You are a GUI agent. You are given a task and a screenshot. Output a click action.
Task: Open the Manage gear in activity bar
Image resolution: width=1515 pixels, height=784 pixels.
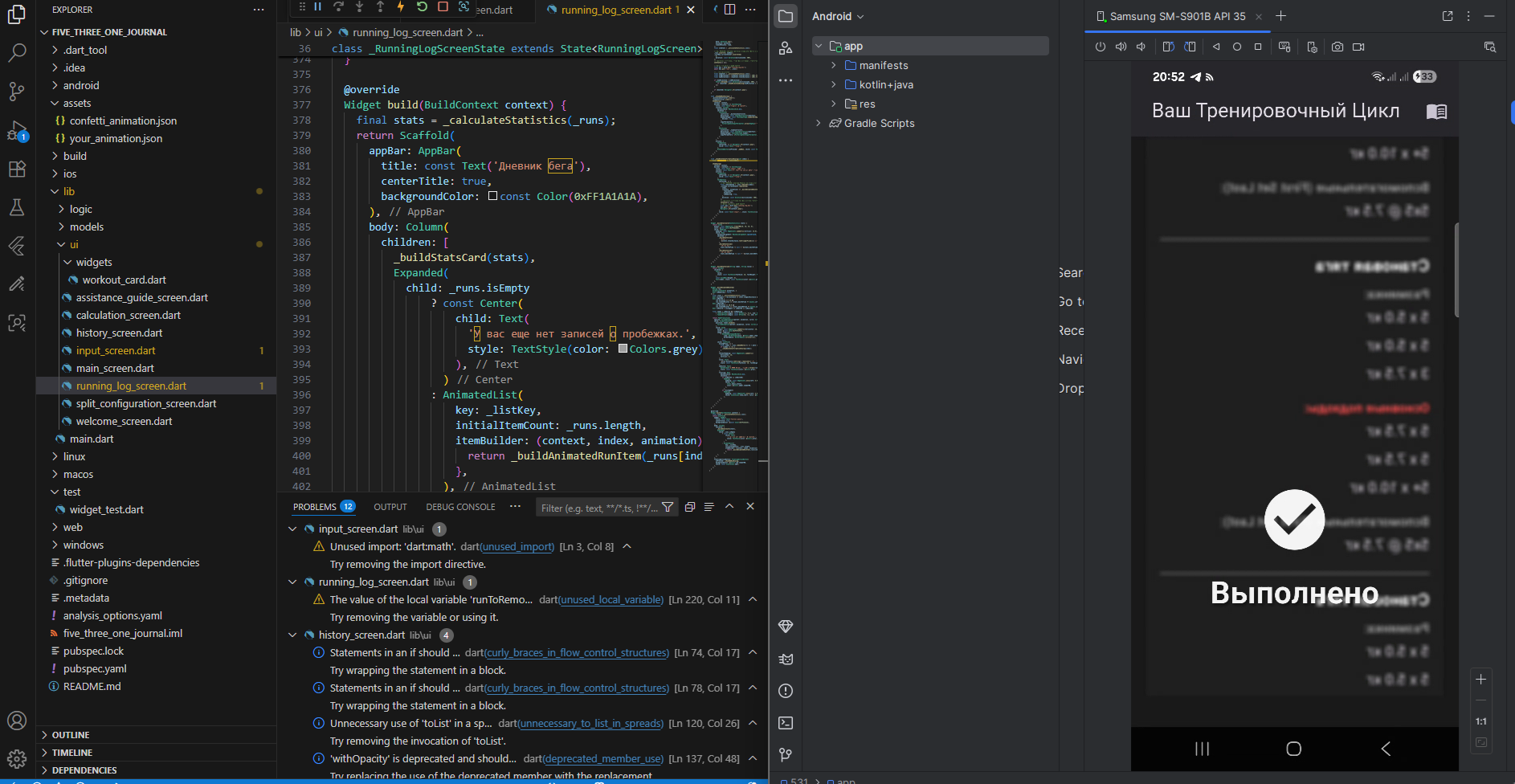coord(17,759)
